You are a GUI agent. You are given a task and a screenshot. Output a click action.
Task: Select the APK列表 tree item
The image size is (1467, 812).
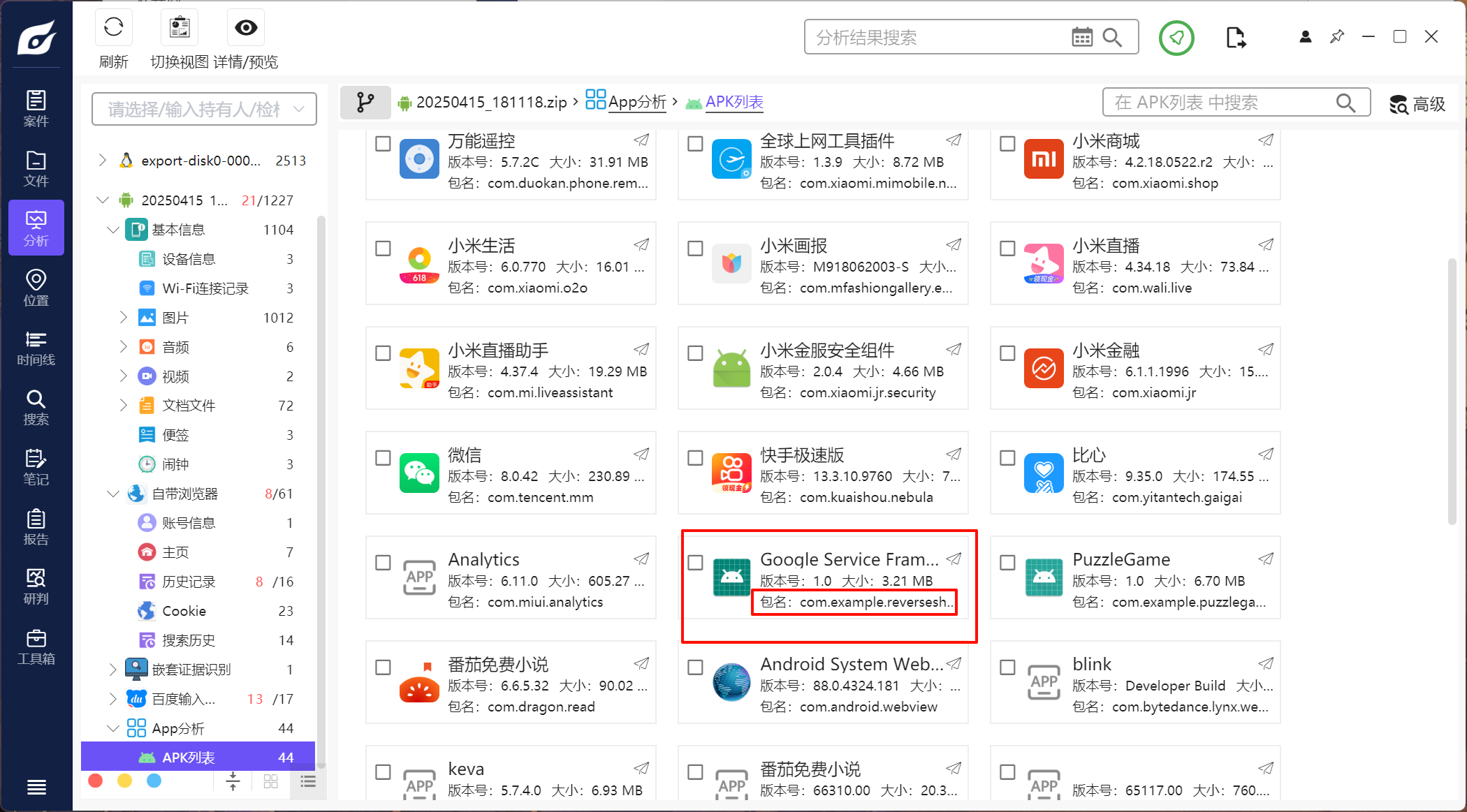point(198,758)
